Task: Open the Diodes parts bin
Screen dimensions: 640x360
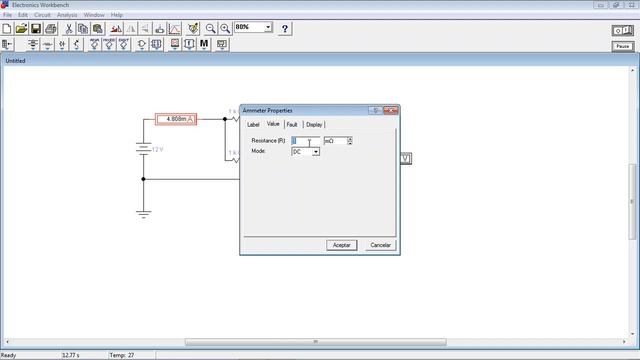Action: 62,44
